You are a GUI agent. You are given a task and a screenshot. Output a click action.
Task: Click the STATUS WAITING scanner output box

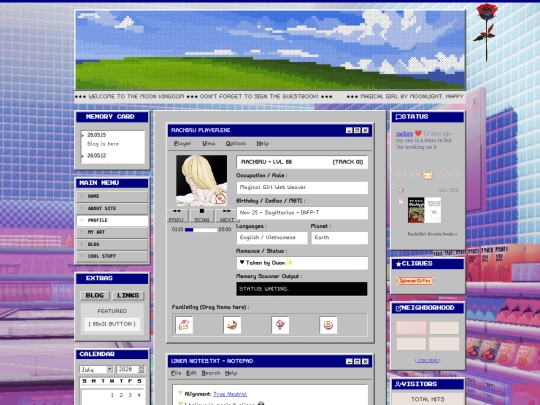click(302, 289)
